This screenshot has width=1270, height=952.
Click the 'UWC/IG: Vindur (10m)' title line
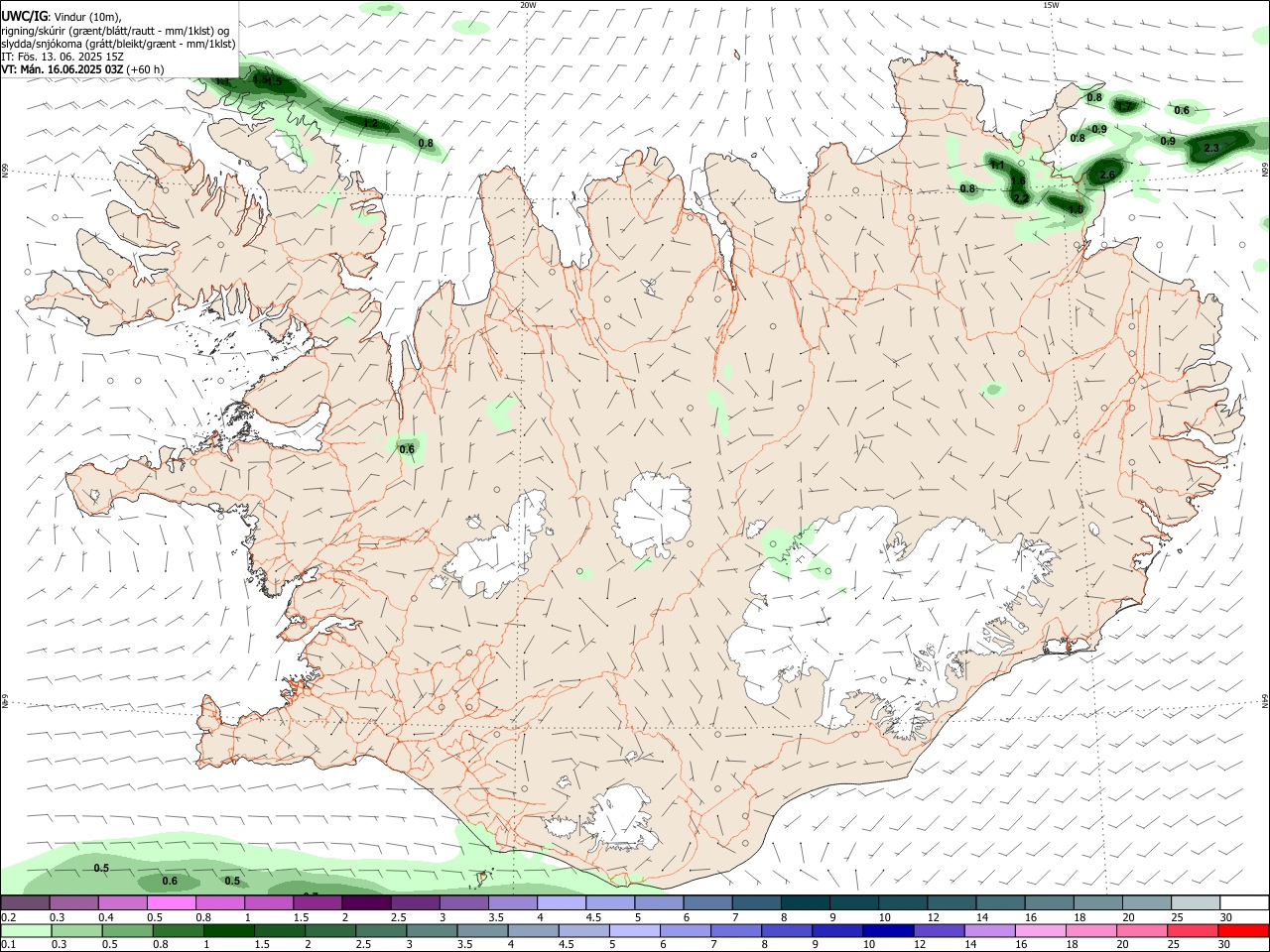61,17
